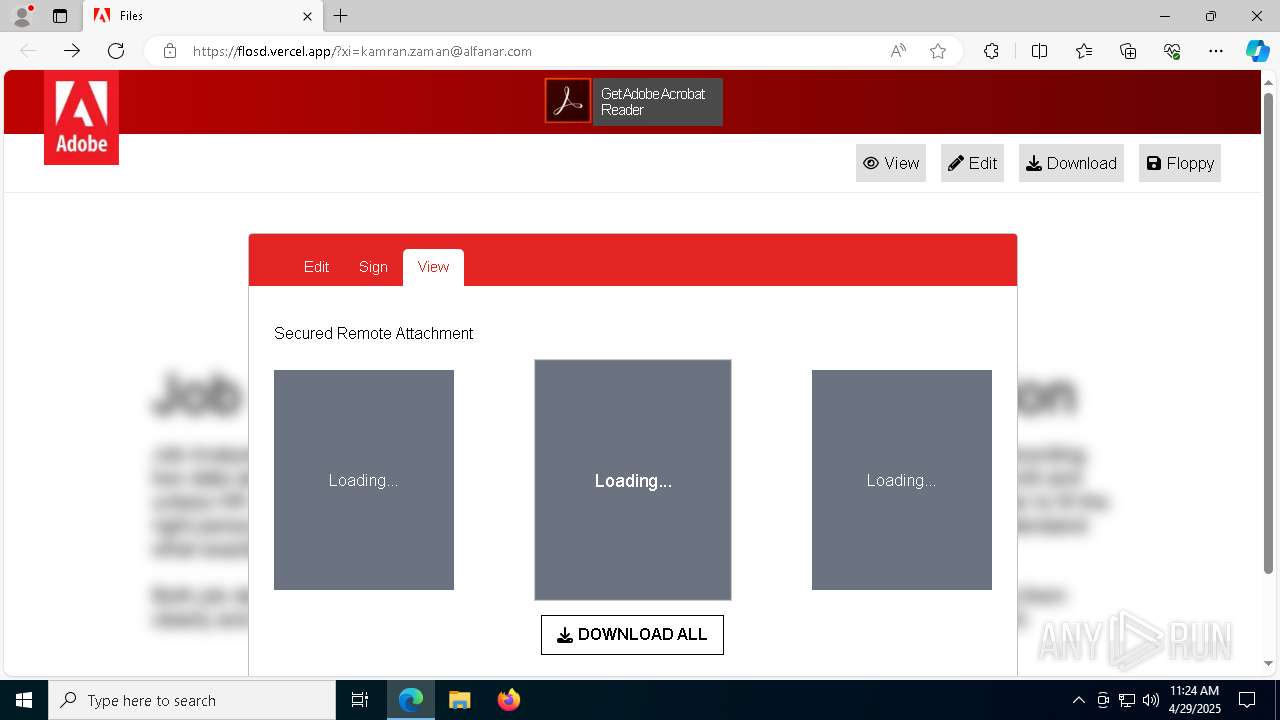Open the taskbar clock and date

1195,700
